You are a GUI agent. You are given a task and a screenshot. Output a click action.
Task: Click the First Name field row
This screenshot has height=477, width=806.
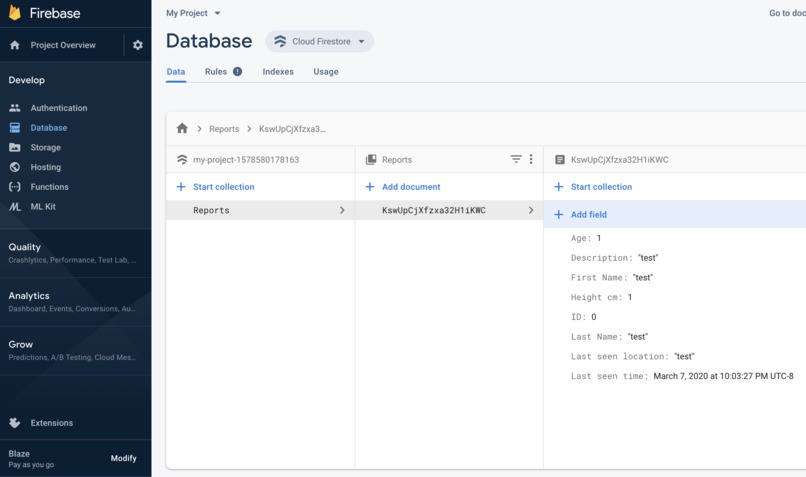(x=612, y=278)
